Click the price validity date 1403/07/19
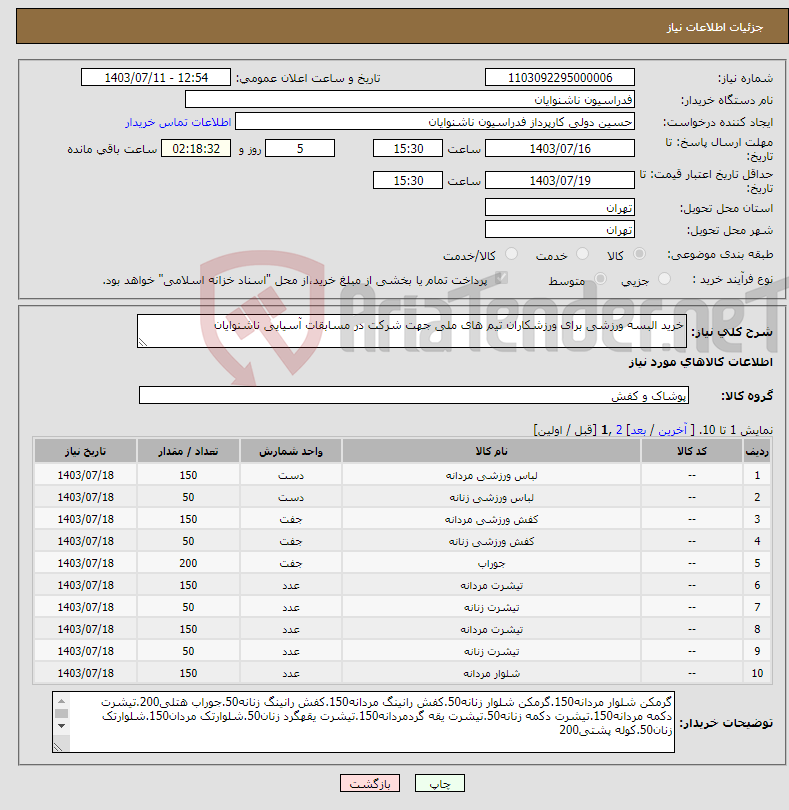Image resolution: width=789 pixels, height=810 pixels. (560, 180)
